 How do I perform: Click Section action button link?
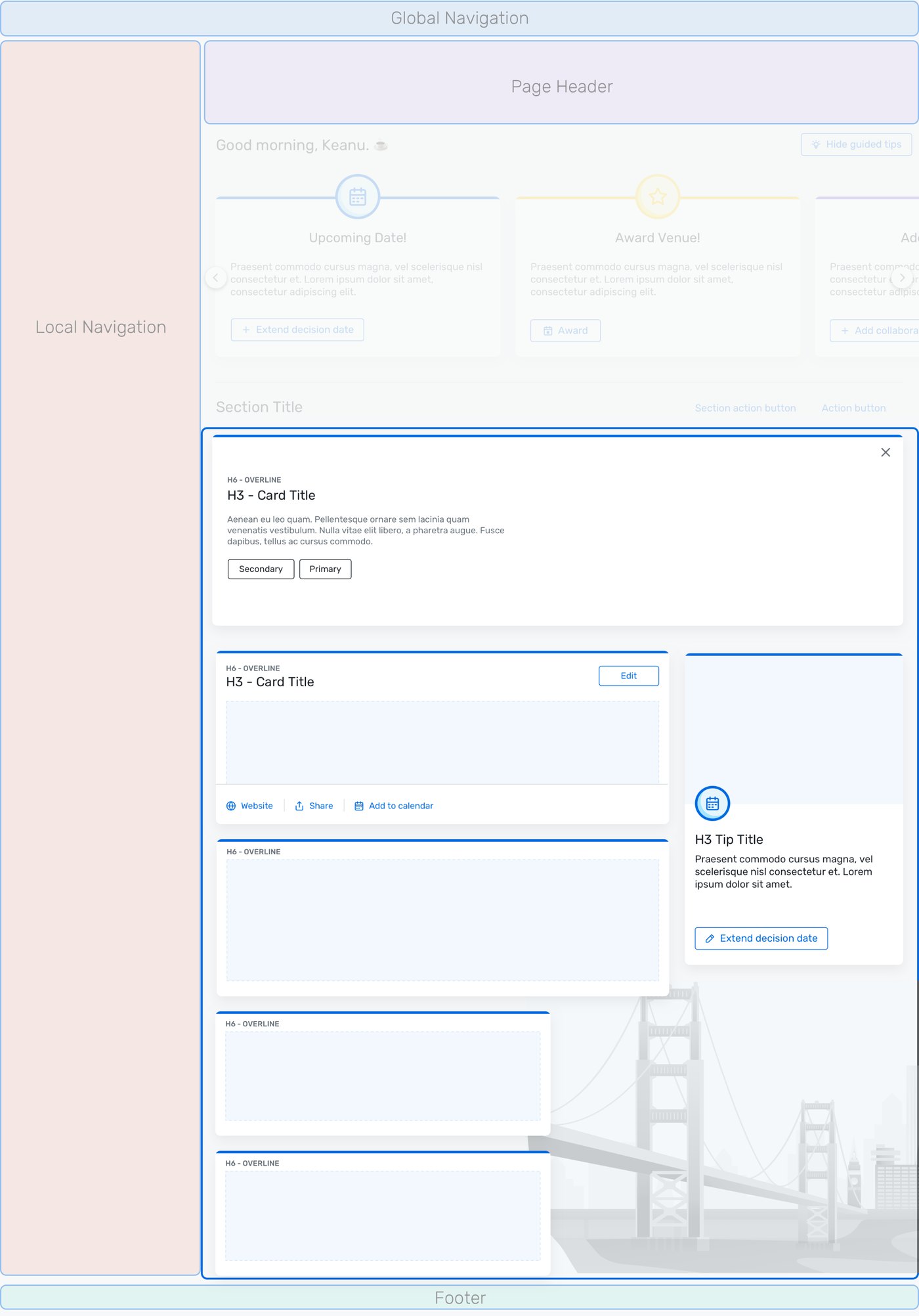coord(745,408)
